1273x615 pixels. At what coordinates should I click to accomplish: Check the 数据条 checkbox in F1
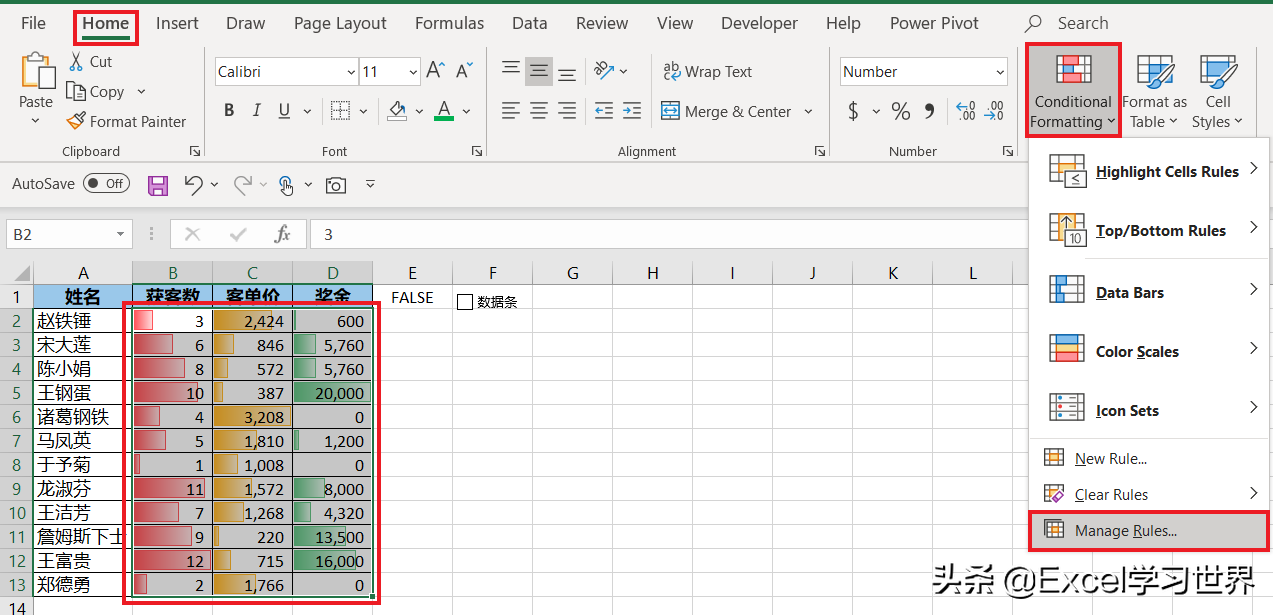coord(464,301)
